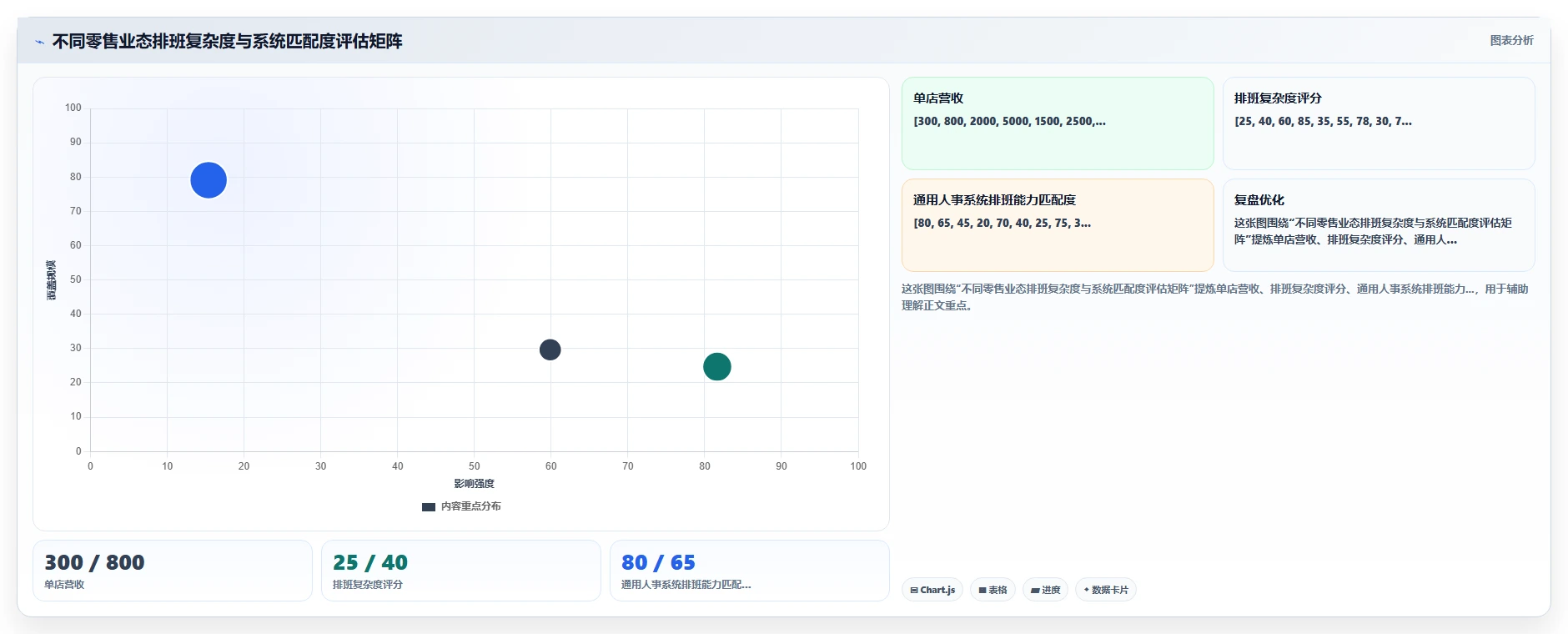Click the large blue bubble on the chart
The height and width of the screenshot is (634, 1568).
pyautogui.click(x=209, y=180)
